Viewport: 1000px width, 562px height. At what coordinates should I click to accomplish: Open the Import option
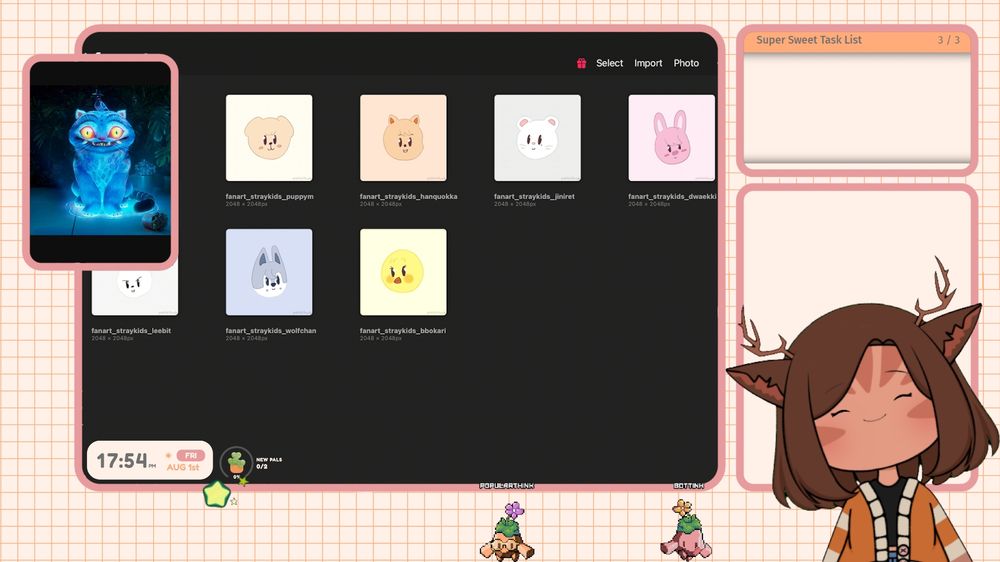coord(648,63)
